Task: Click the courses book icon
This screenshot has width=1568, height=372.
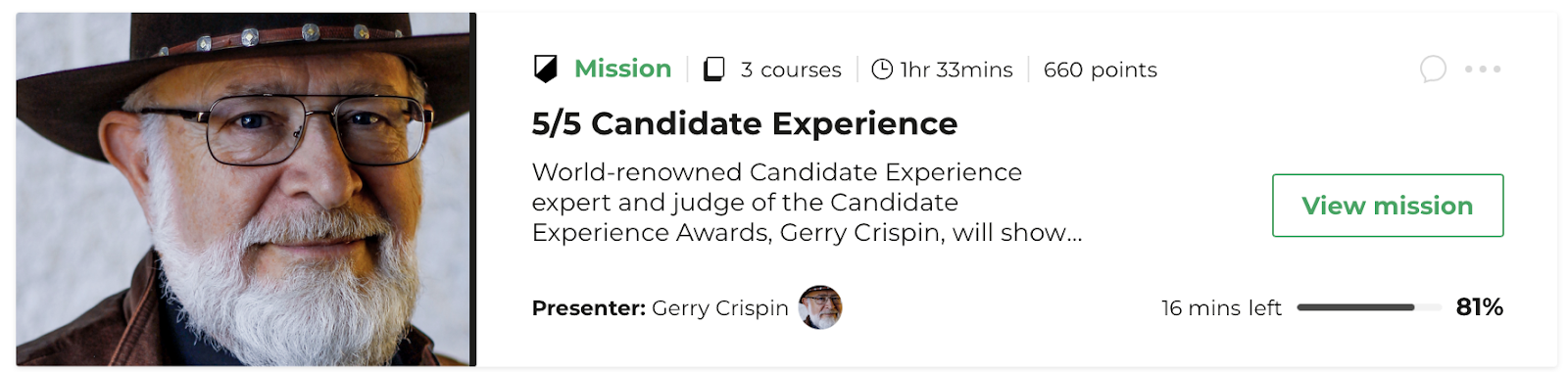Action: 714,69
